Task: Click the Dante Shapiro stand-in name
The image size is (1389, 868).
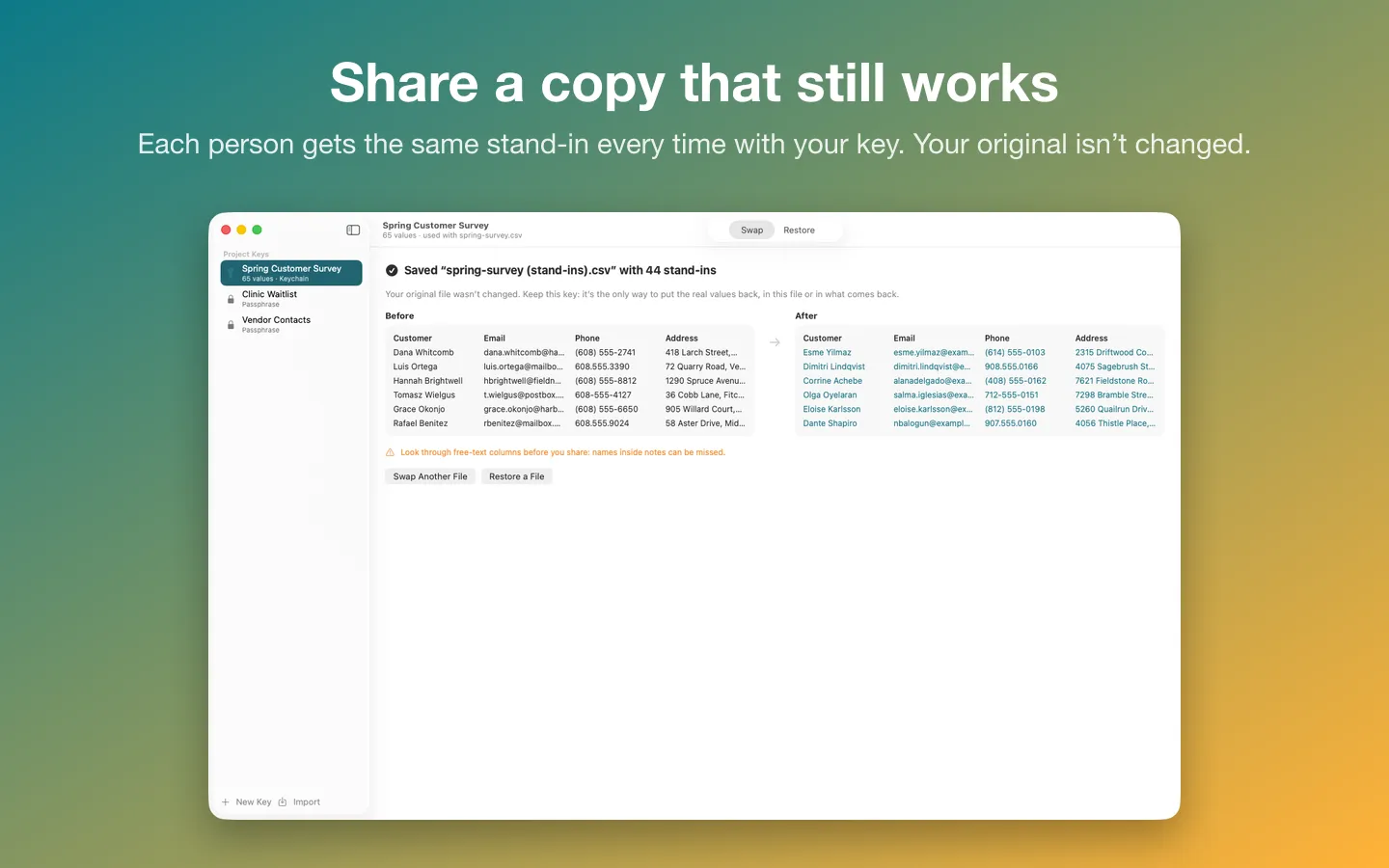Action: (x=830, y=423)
